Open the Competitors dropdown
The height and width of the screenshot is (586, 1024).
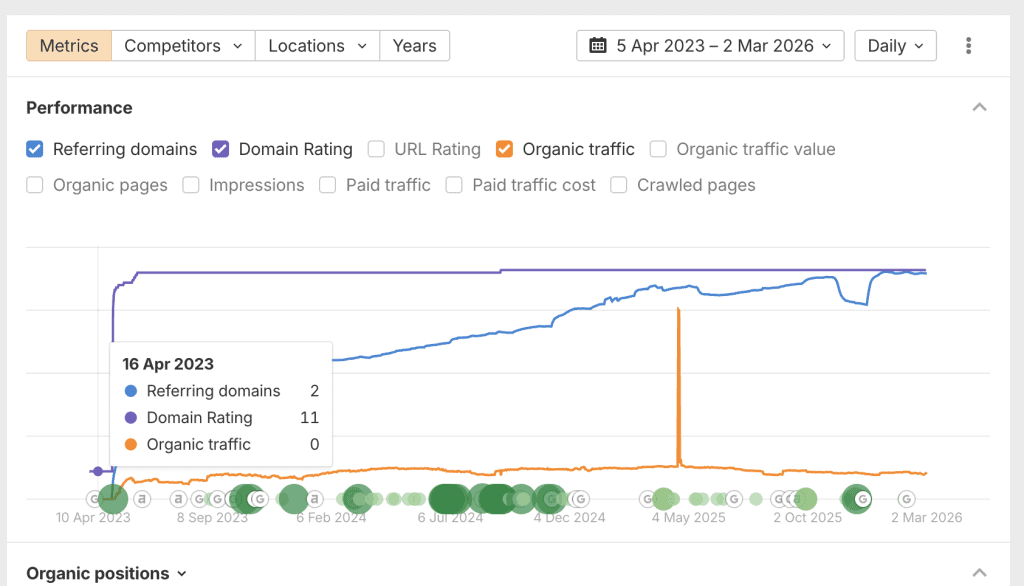pos(183,46)
